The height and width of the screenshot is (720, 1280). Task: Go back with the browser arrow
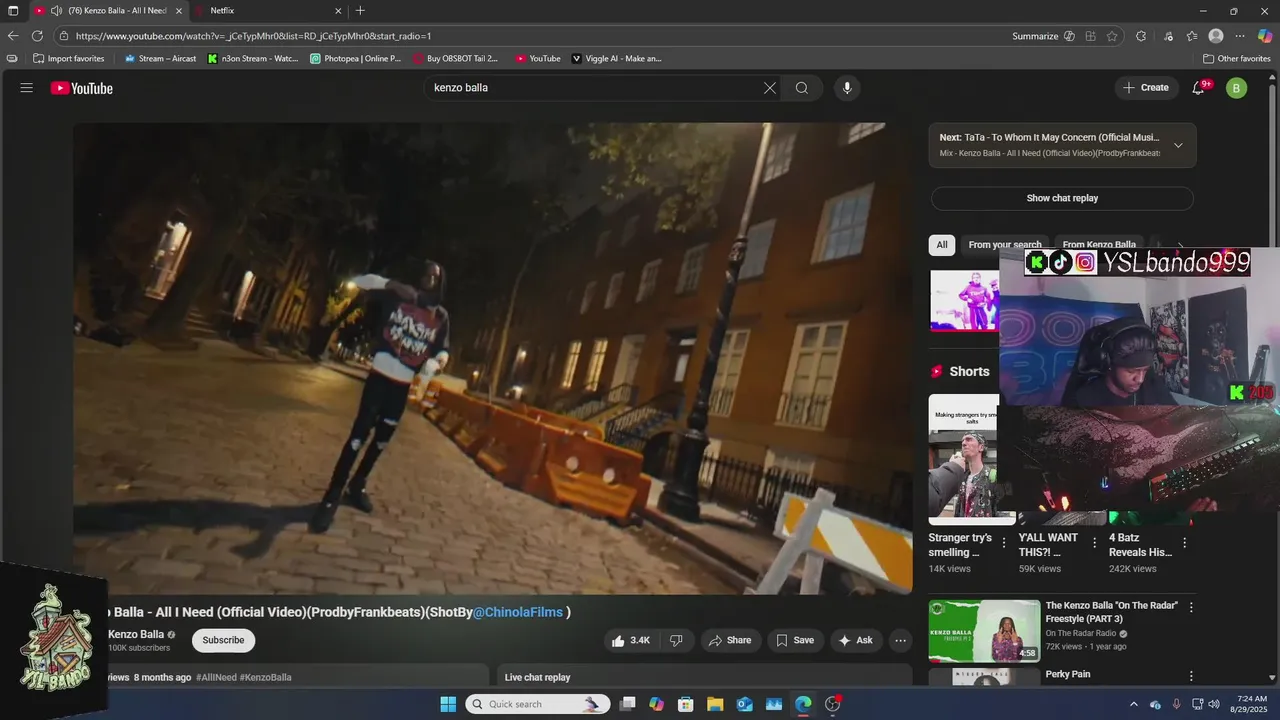pos(13,36)
